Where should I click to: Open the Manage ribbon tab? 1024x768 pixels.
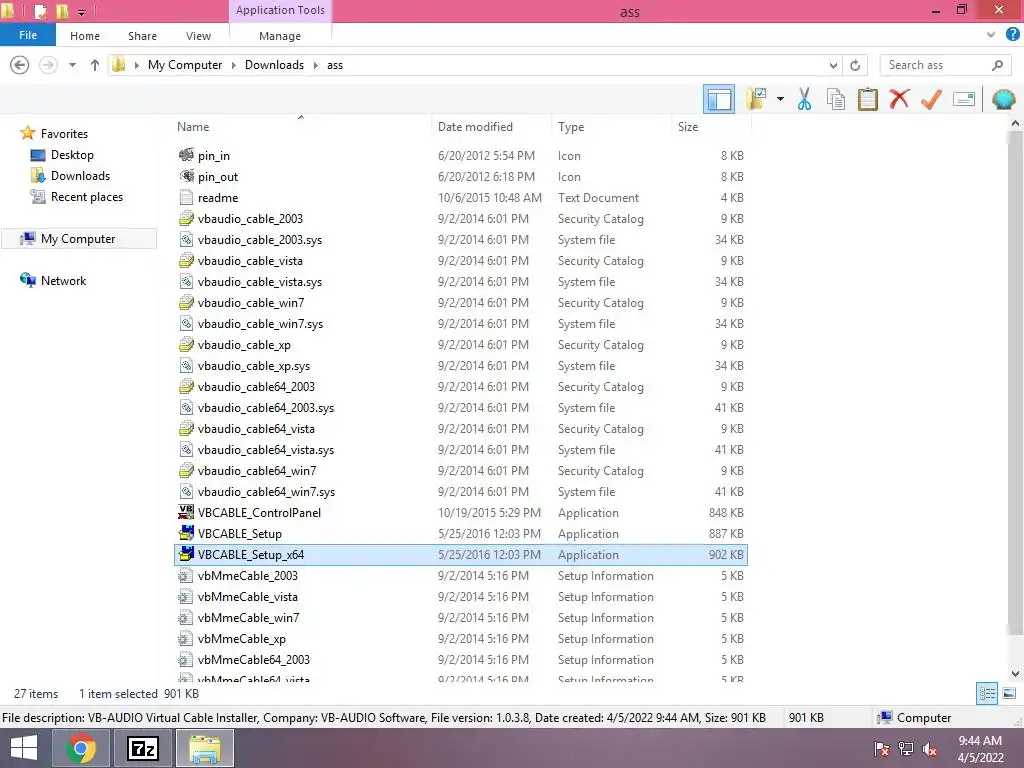[280, 36]
